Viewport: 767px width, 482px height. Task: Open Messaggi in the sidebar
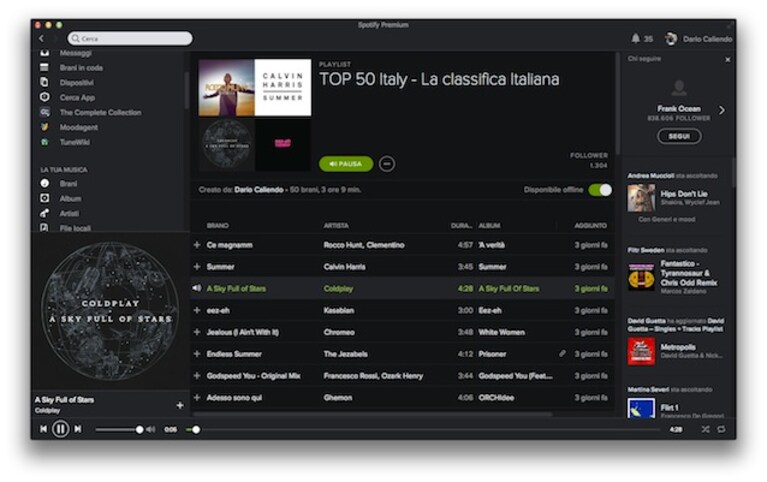pyautogui.click(x=75, y=53)
